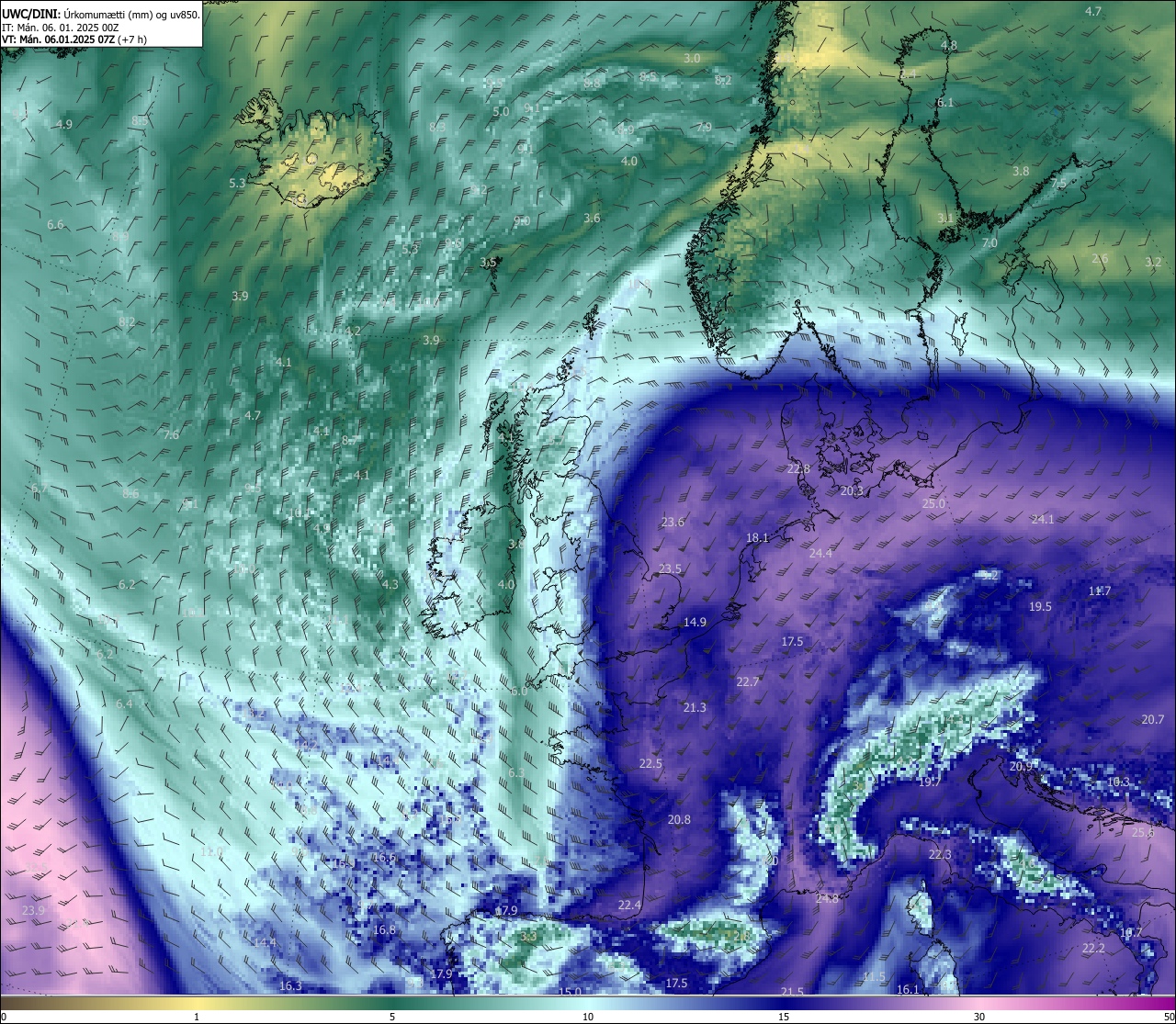Click the 3.8 value over Finland
The image size is (1176, 1024).
click(x=1021, y=171)
